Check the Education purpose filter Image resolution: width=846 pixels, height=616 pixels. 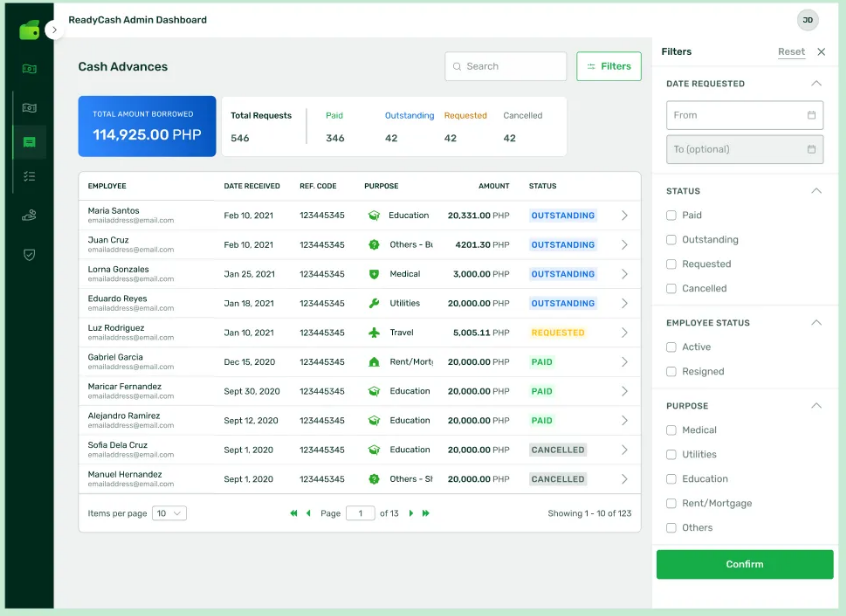(671, 479)
